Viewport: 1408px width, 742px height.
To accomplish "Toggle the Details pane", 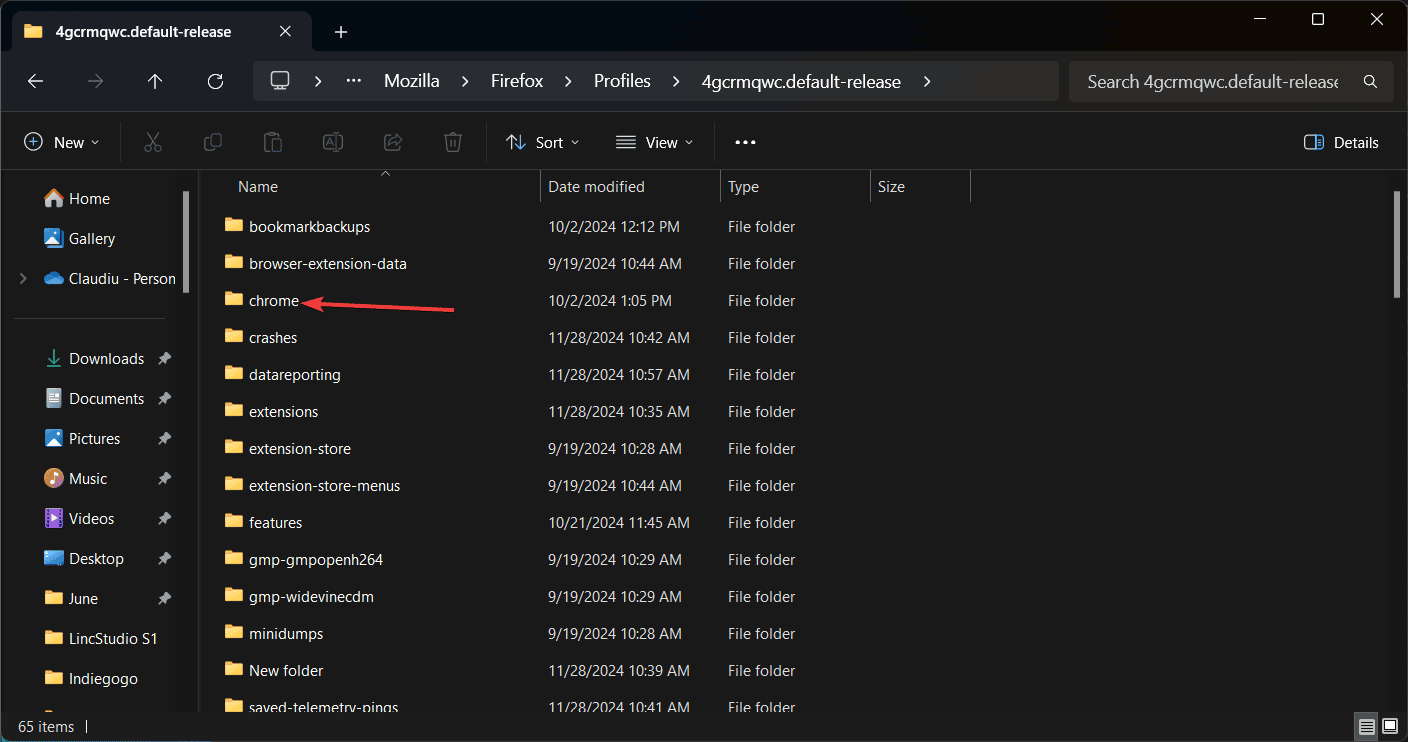I will point(1341,143).
